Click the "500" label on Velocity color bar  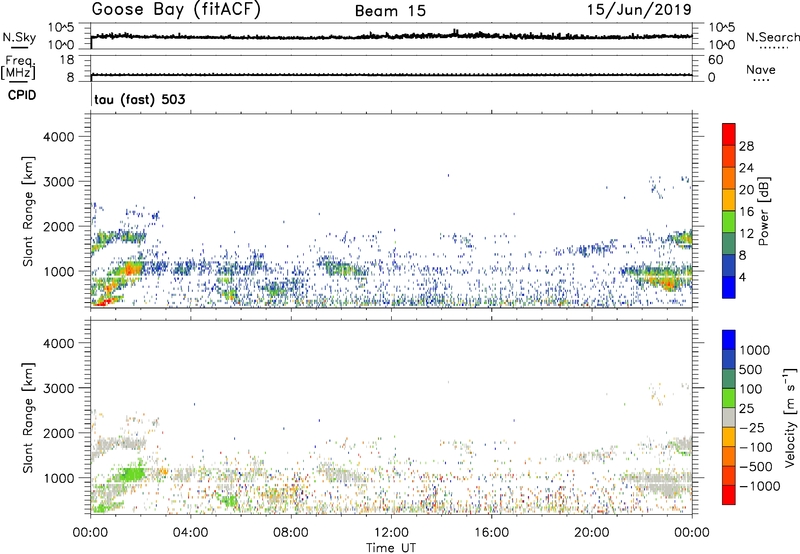751,369
